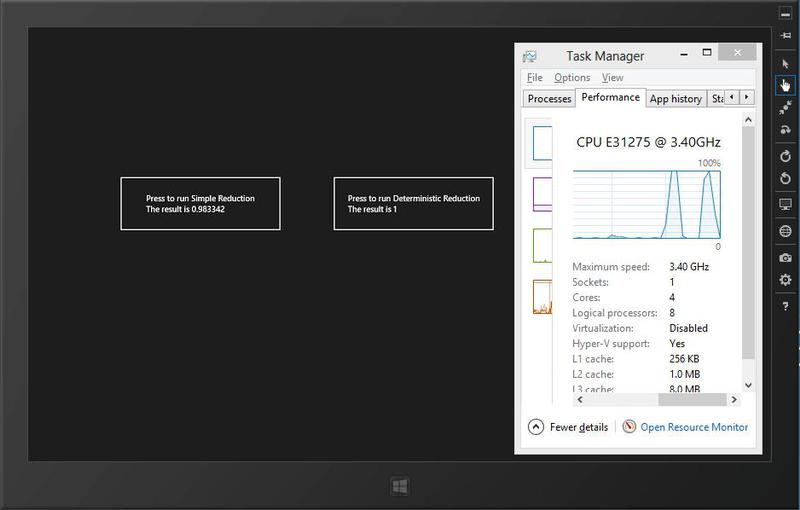Viewport: 800px width, 510px height.
Task: Rotate simulator counterclockwise
Action: (x=785, y=178)
